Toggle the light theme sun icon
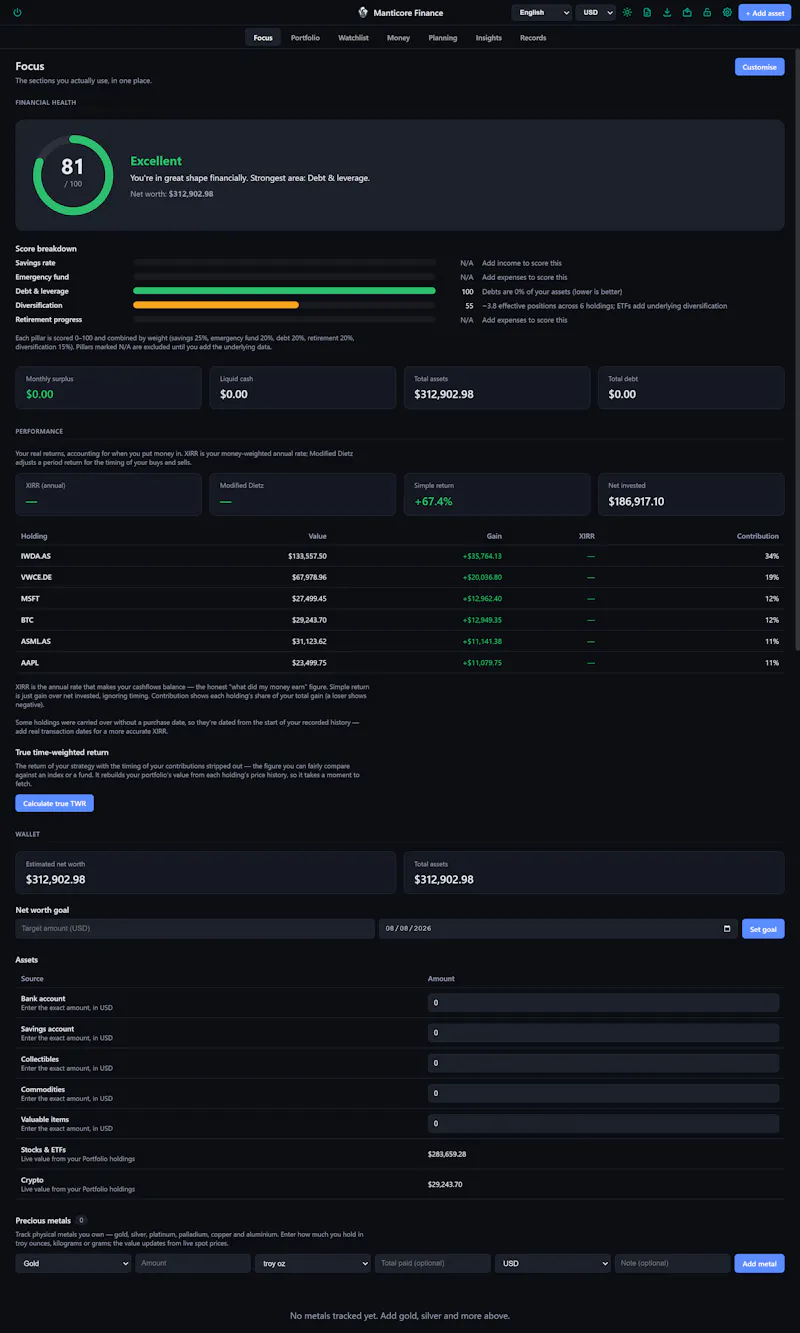The image size is (800, 1333). pyautogui.click(x=627, y=13)
